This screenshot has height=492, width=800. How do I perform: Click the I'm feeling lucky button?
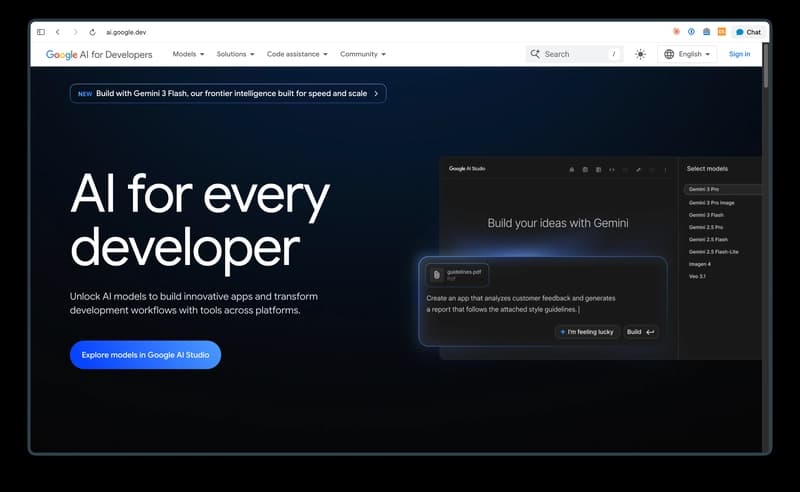point(587,332)
